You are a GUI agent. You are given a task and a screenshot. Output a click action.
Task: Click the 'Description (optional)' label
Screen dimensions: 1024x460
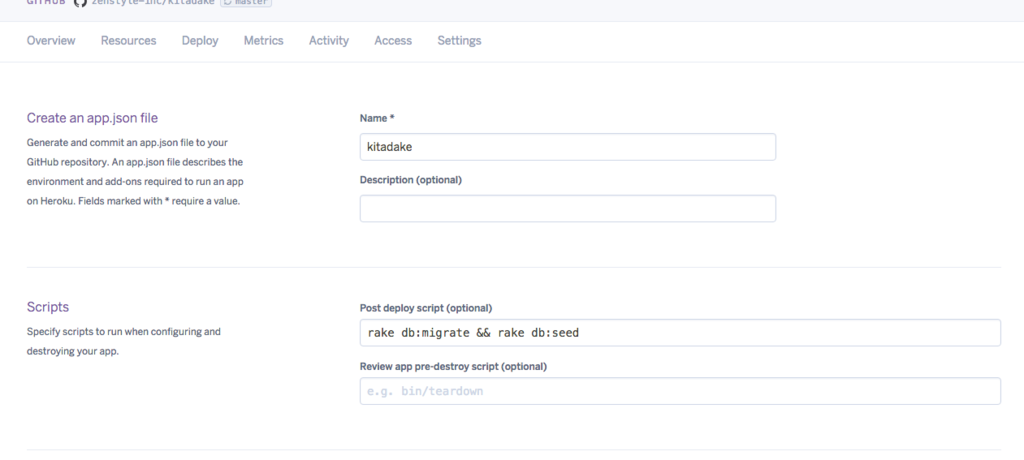411,180
